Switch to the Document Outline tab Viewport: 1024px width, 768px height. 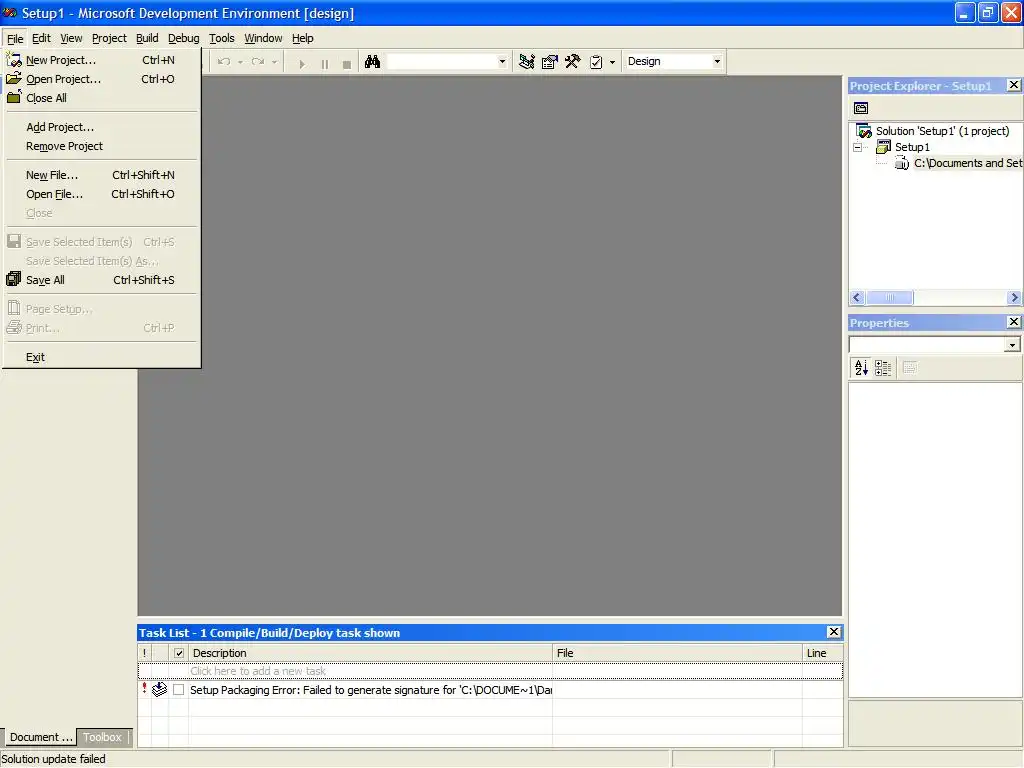(40, 737)
